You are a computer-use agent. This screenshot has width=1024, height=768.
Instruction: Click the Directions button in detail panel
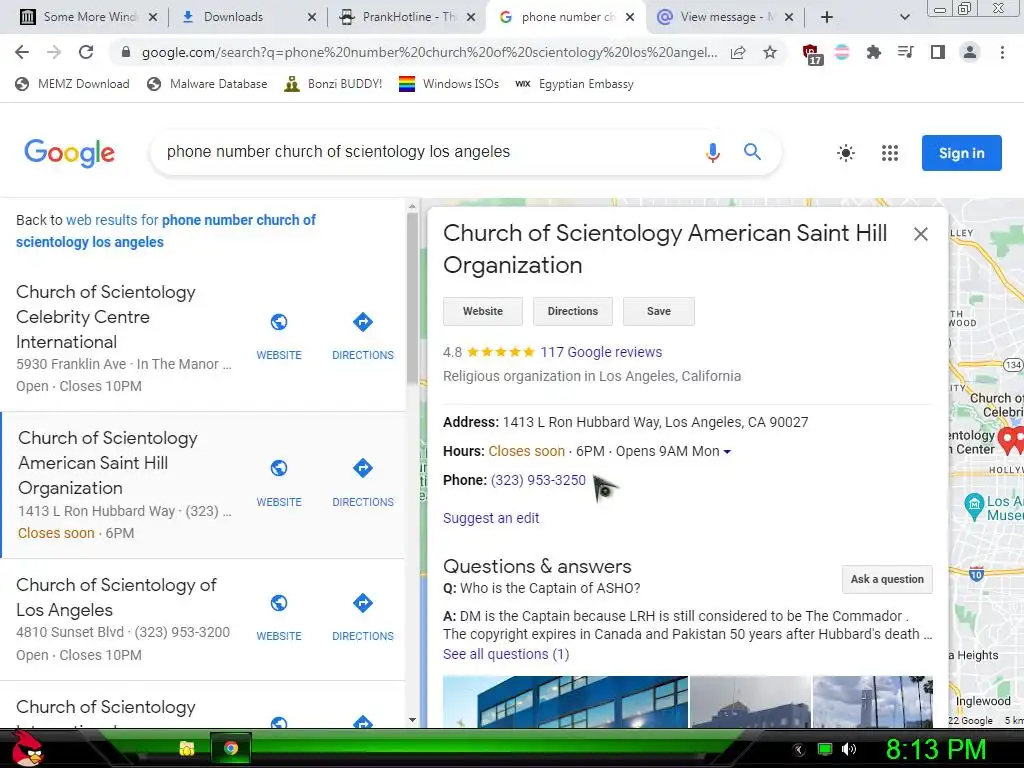tap(573, 312)
